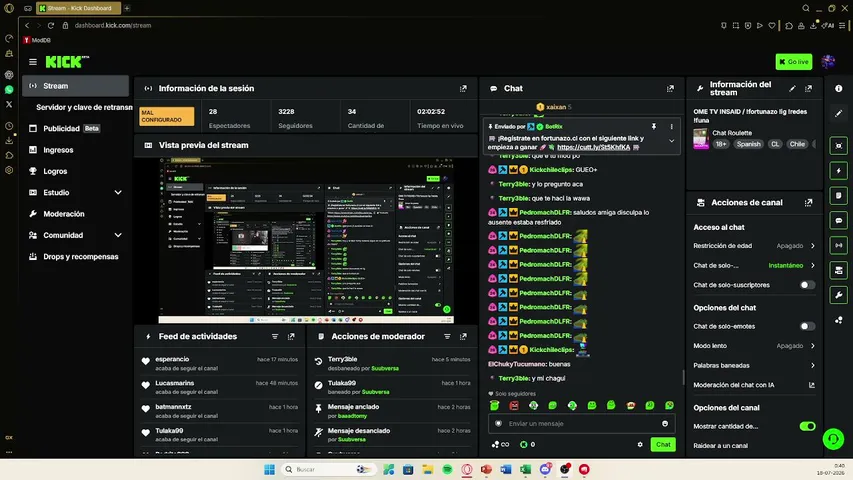Open Windows Start menu

click(269, 469)
